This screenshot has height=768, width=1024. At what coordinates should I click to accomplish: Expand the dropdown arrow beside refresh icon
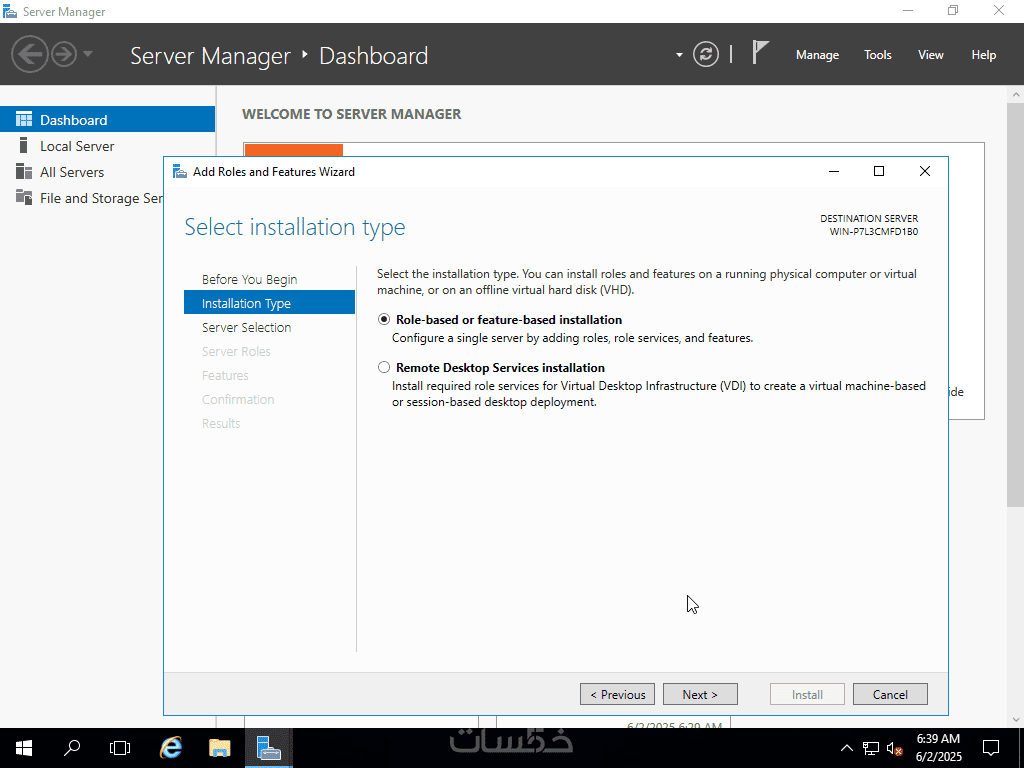pos(679,55)
